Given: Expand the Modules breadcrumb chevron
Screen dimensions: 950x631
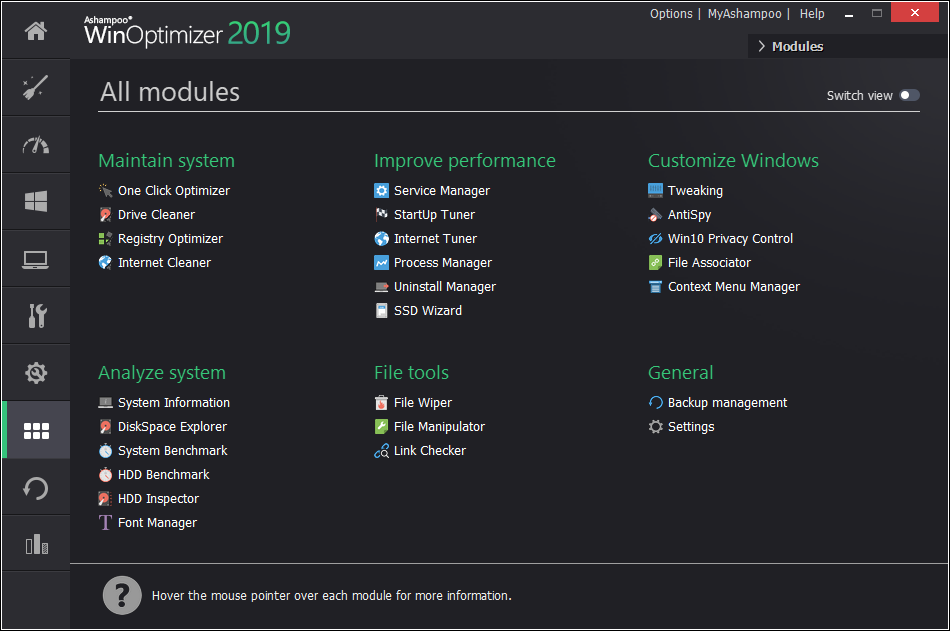Looking at the screenshot, I should [x=762, y=46].
